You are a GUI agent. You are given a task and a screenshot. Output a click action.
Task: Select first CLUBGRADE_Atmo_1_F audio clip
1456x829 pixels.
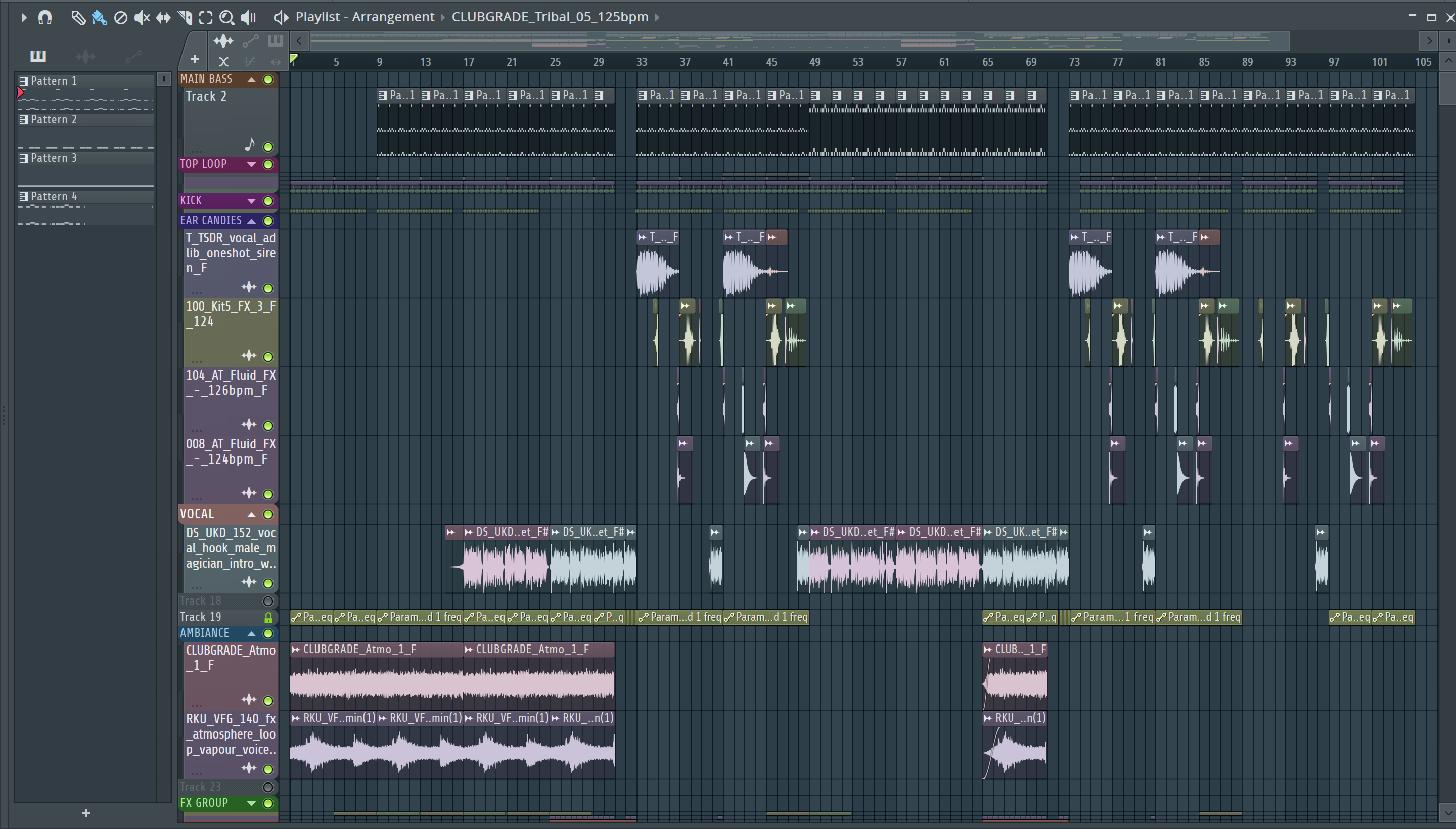point(376,676)
